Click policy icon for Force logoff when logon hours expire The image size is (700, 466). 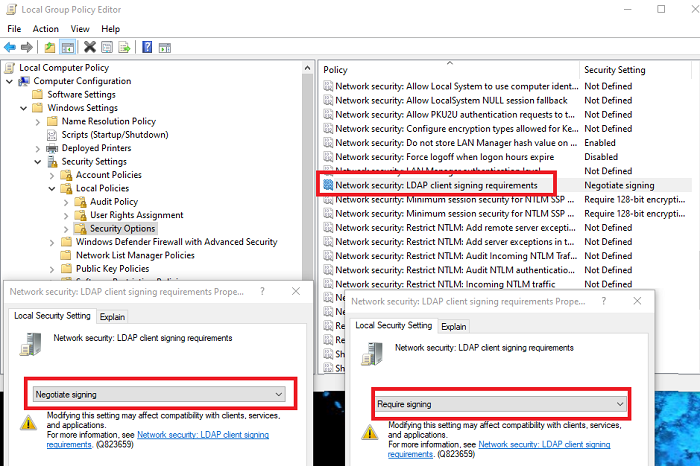[328, 157]
